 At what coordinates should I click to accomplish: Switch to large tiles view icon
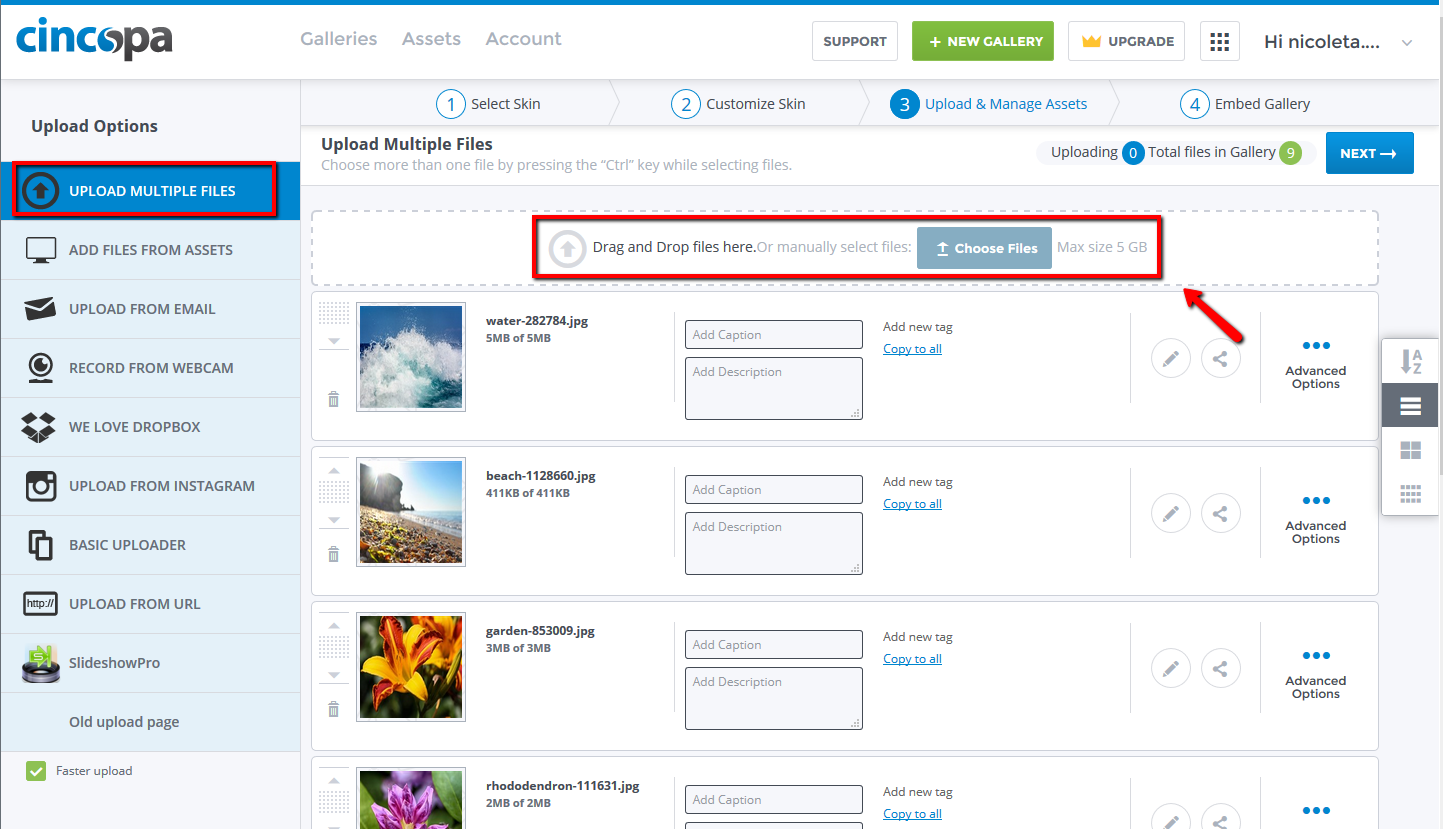click(x=1411, y=450)
